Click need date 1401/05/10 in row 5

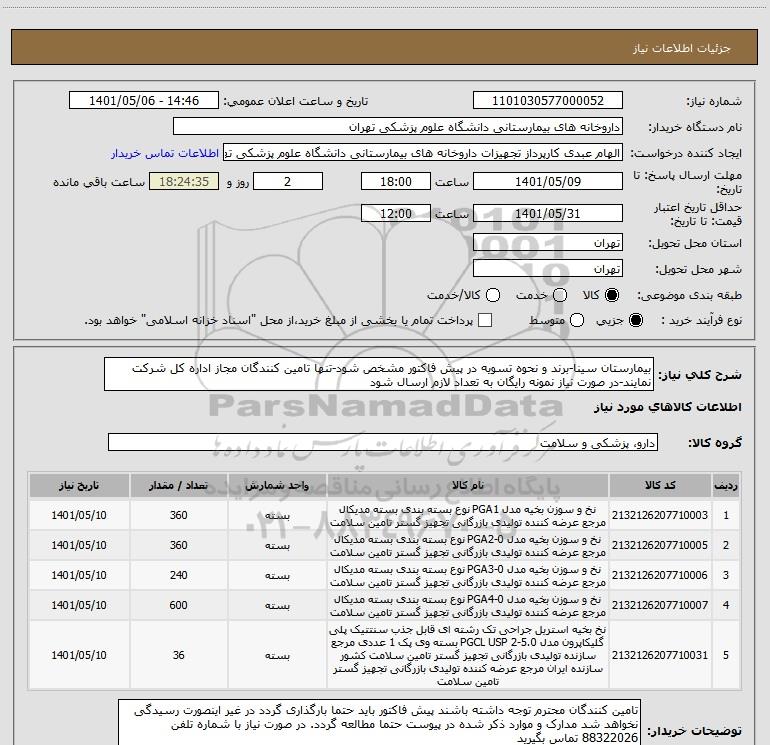click(79, 655)
